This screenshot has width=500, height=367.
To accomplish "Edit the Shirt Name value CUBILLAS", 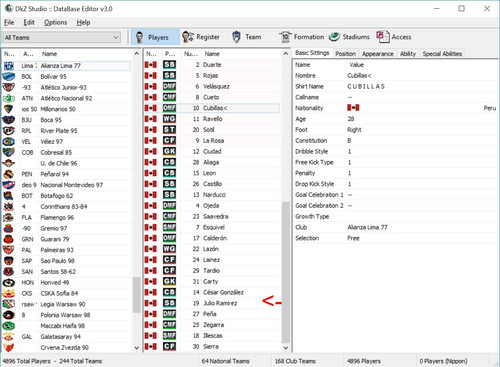I will pos(366,86).
